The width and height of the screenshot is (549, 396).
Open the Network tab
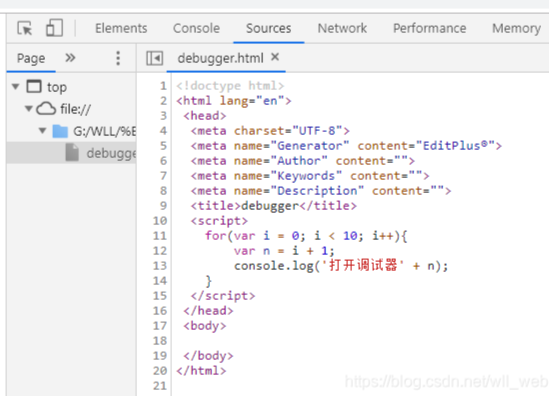point(342,28)
